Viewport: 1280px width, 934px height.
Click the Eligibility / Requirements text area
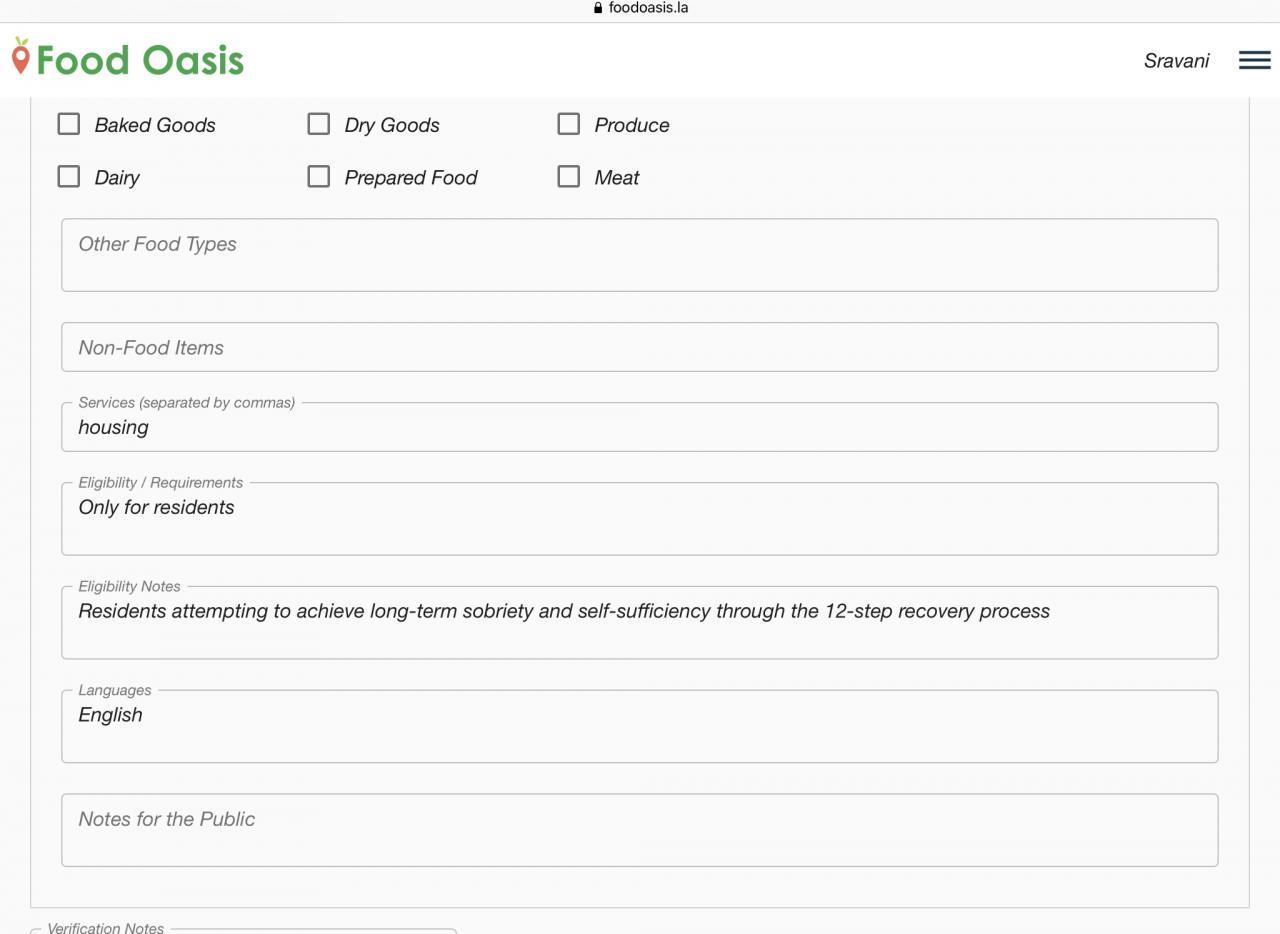pyautogui.click(x=640, y=519)
